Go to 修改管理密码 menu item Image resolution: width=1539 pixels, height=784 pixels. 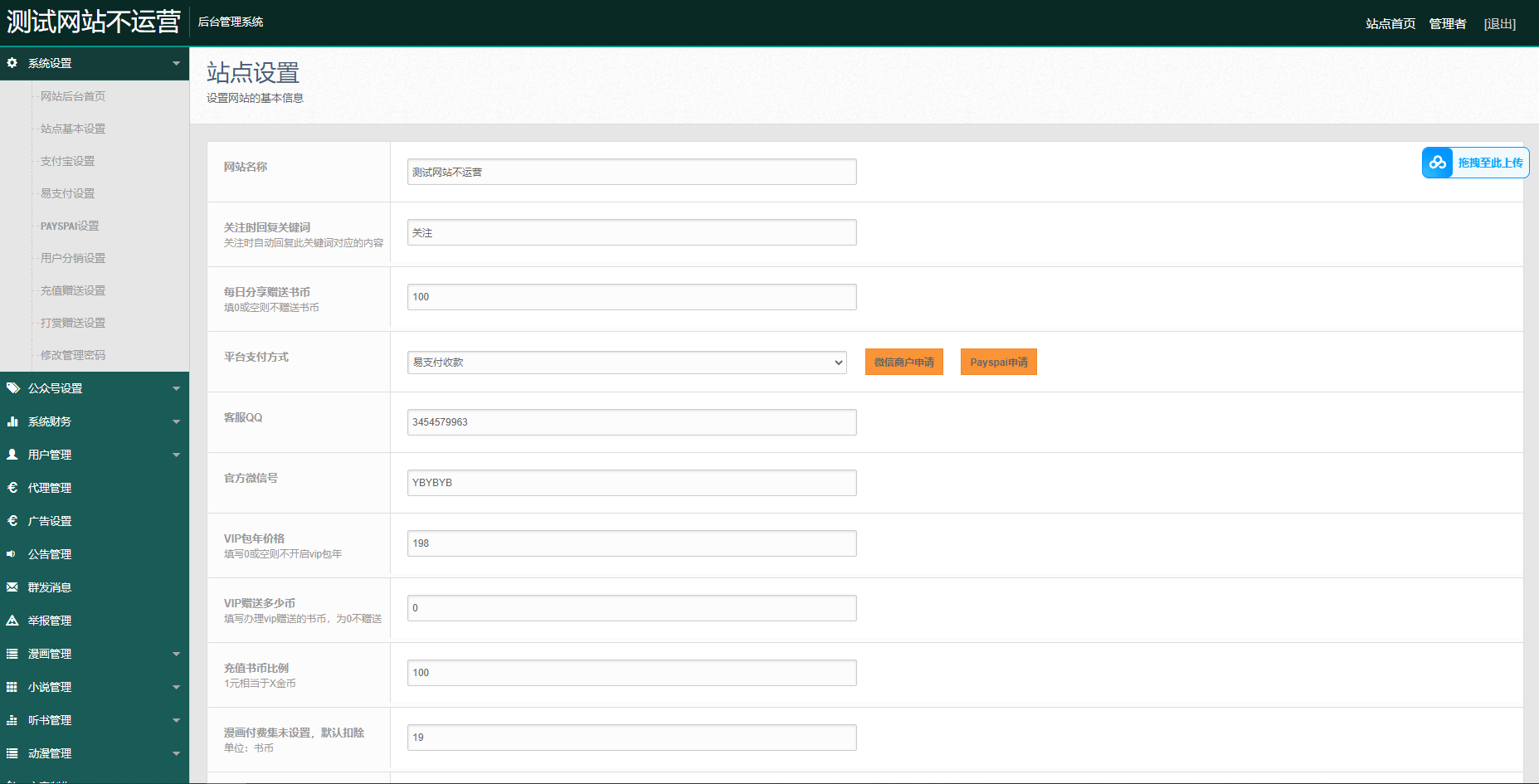coord(73,355)
